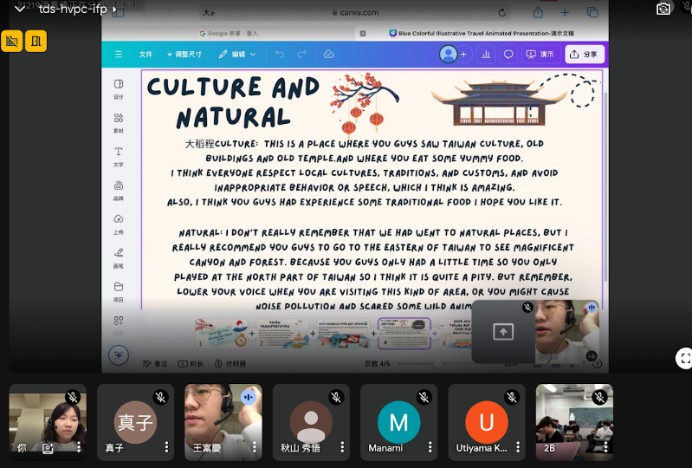Click the undo arrow in Canva toolbar
Viewport: 692px width, 468px height.
(x=279, y=54)
